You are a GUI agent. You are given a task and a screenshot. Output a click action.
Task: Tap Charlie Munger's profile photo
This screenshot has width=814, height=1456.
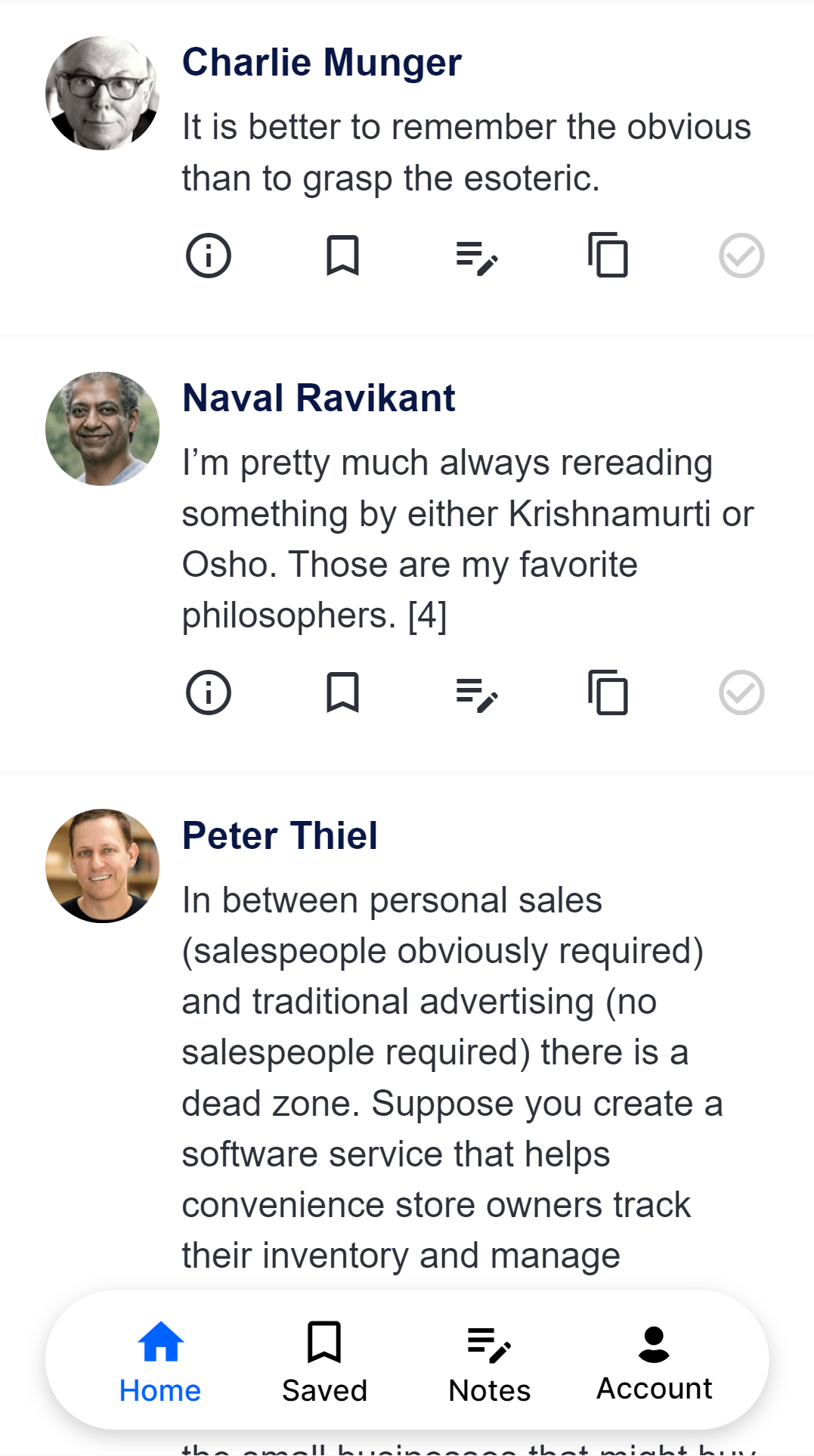(x=103, y=94)
